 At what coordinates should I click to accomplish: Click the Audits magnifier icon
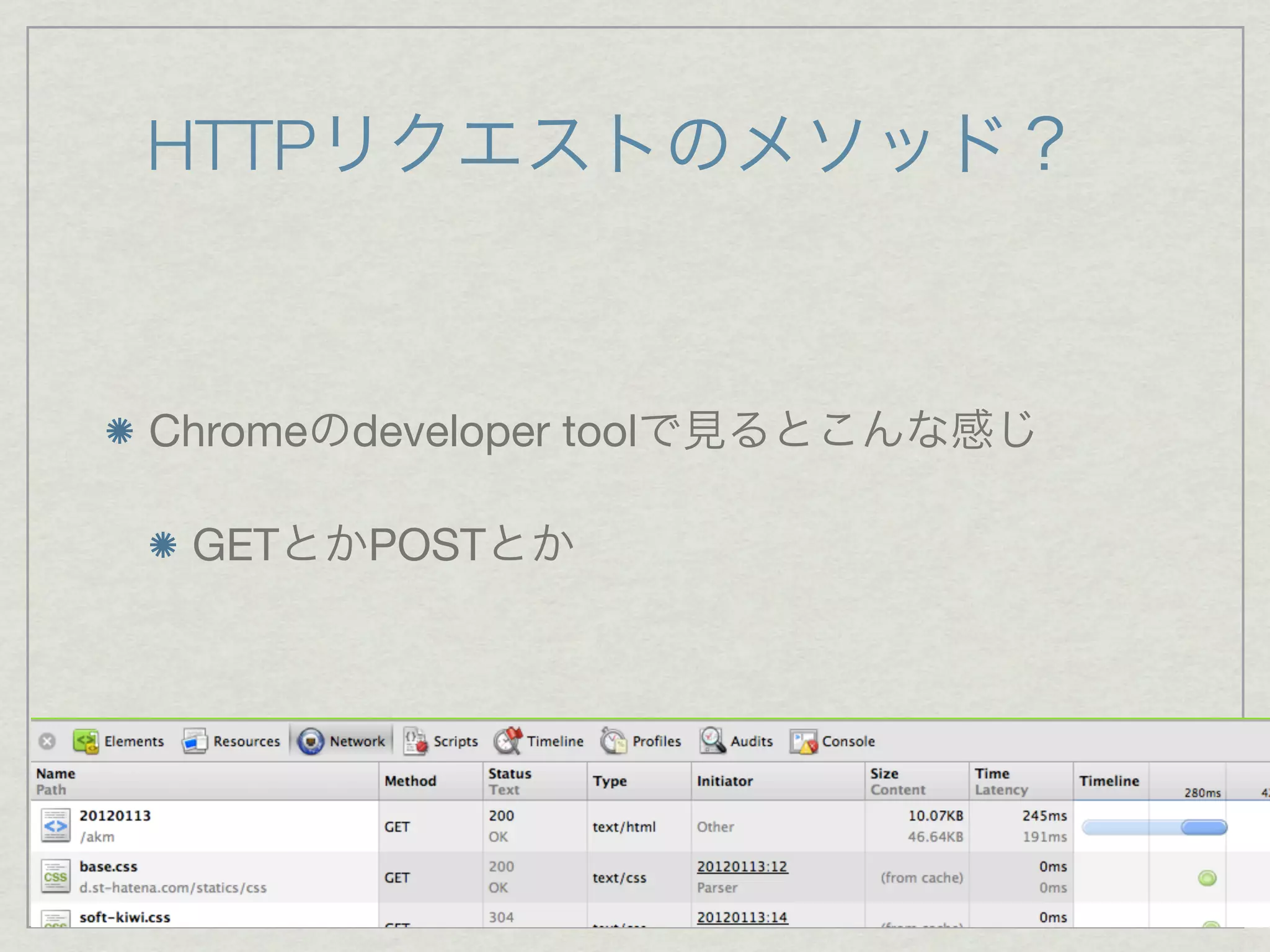(713, 741)
